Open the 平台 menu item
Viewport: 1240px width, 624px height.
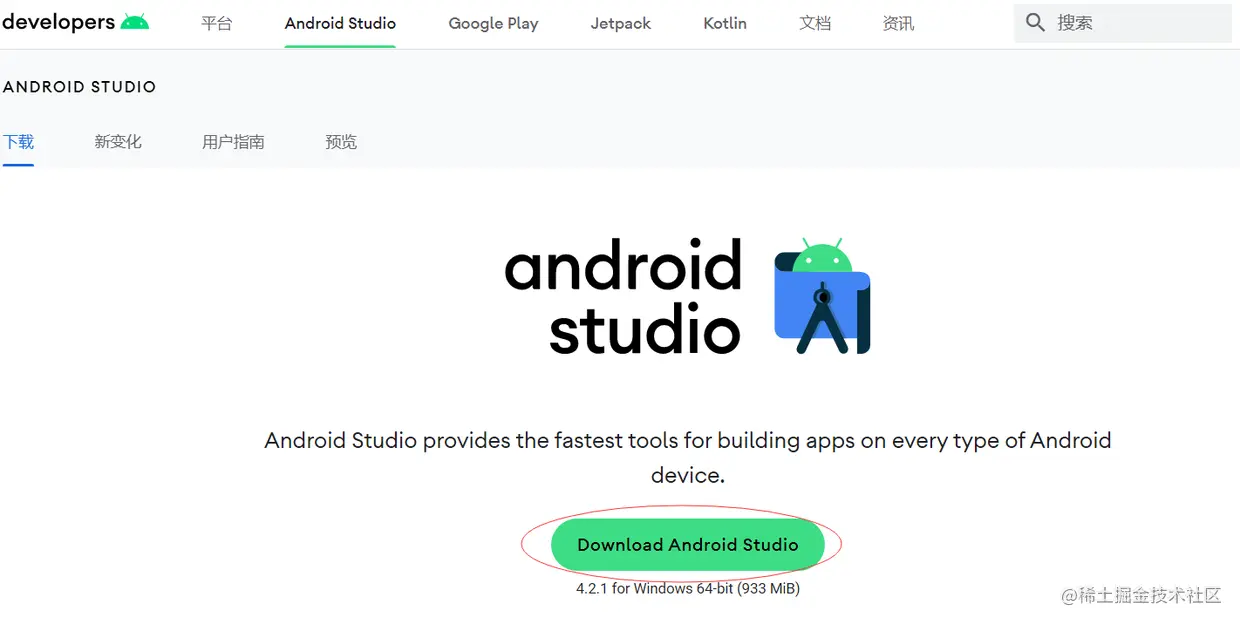216,23
